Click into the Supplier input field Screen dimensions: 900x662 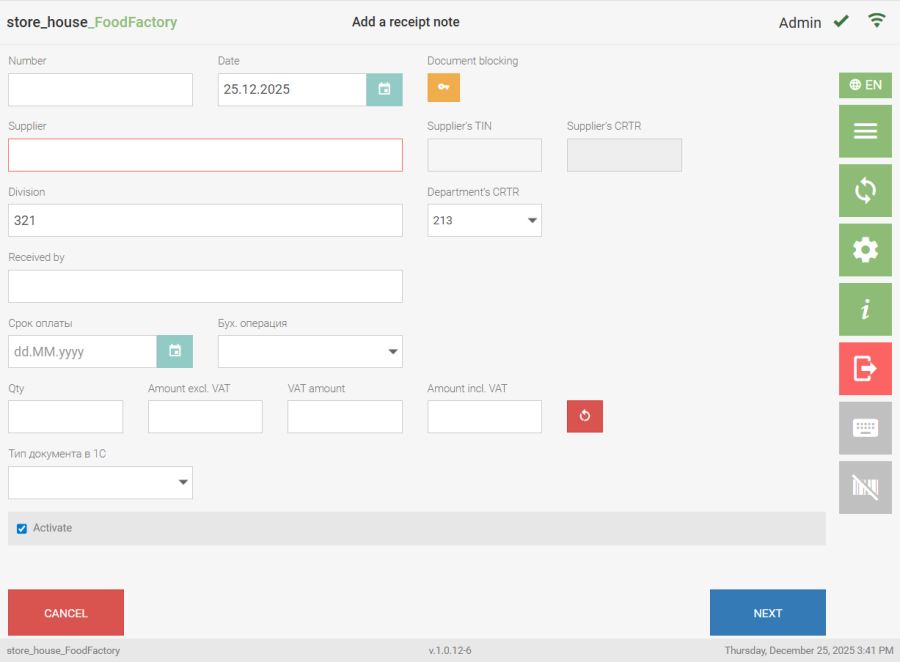click(205, 155)
